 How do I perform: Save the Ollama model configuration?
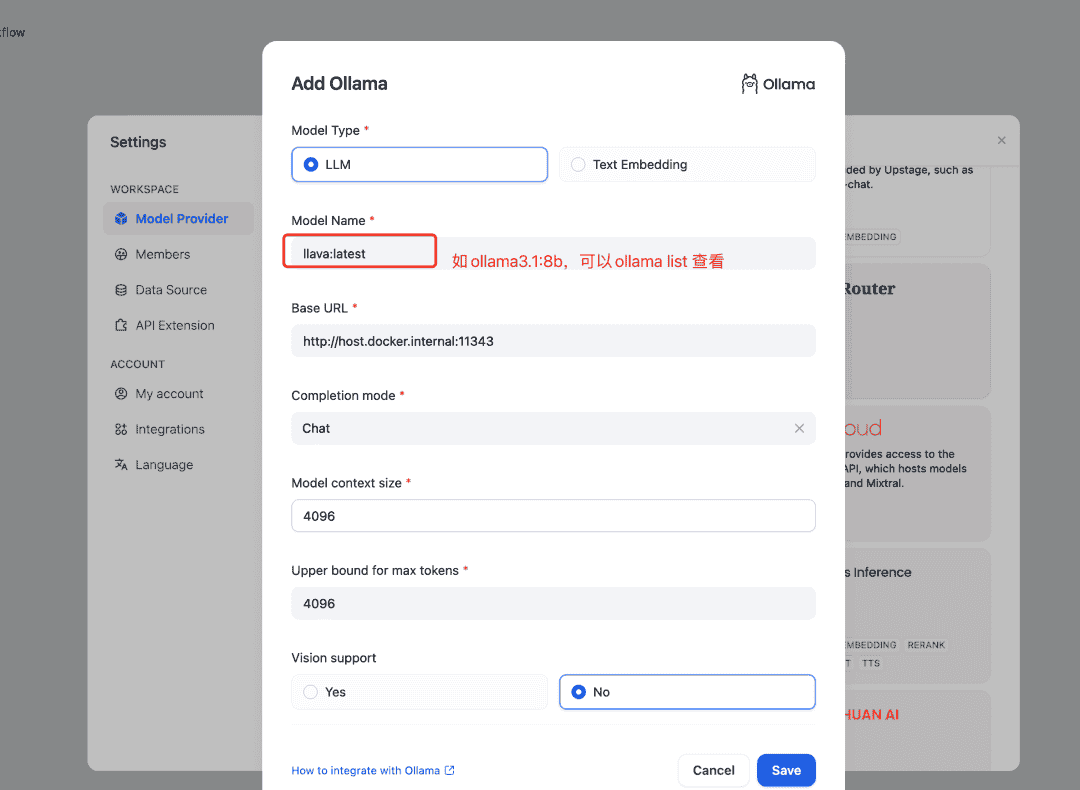click(x=786, y=770)
